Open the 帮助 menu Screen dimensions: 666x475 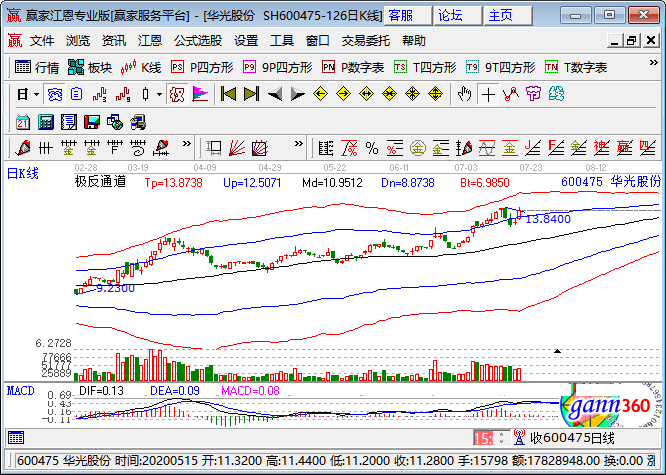pos(414,41)
